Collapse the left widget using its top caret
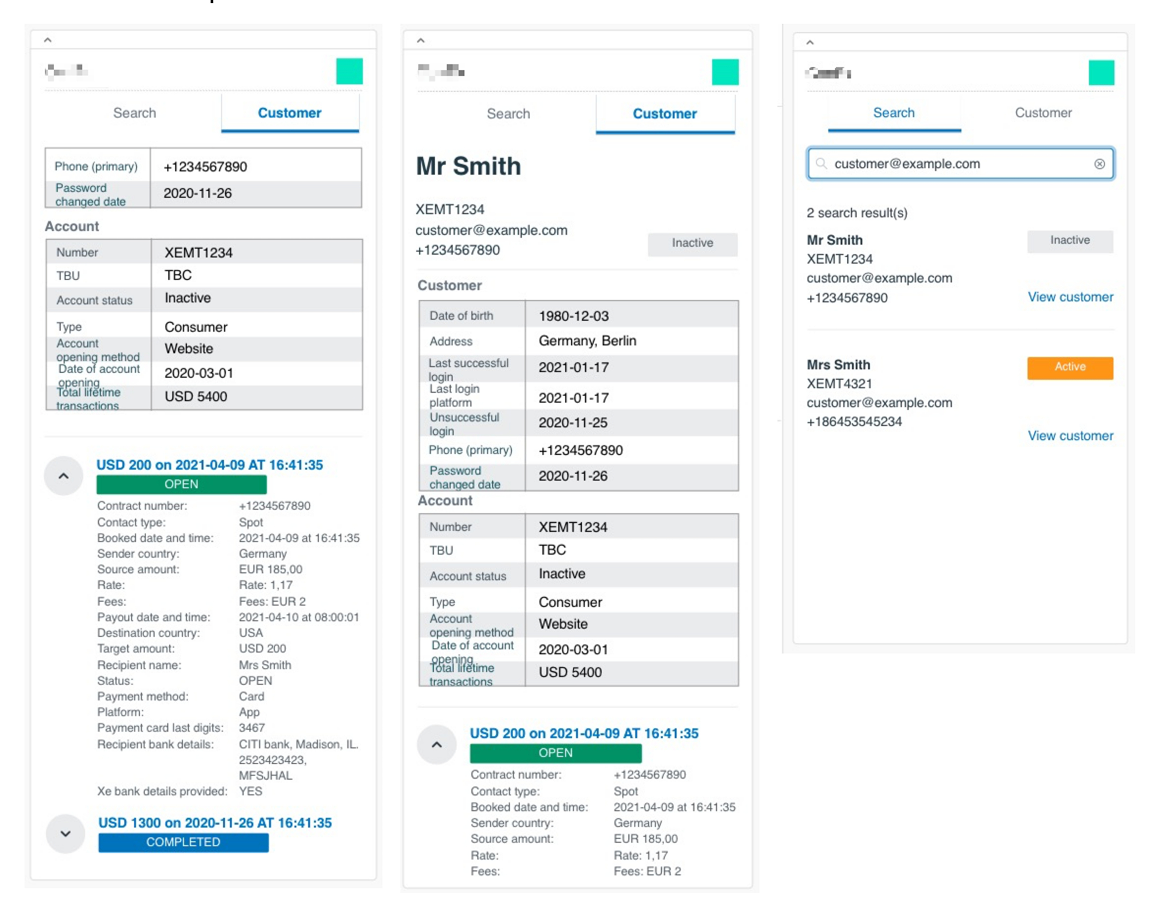Viewport: 1152px width, 911px height. pyautogui.click(x=45, y=40)
